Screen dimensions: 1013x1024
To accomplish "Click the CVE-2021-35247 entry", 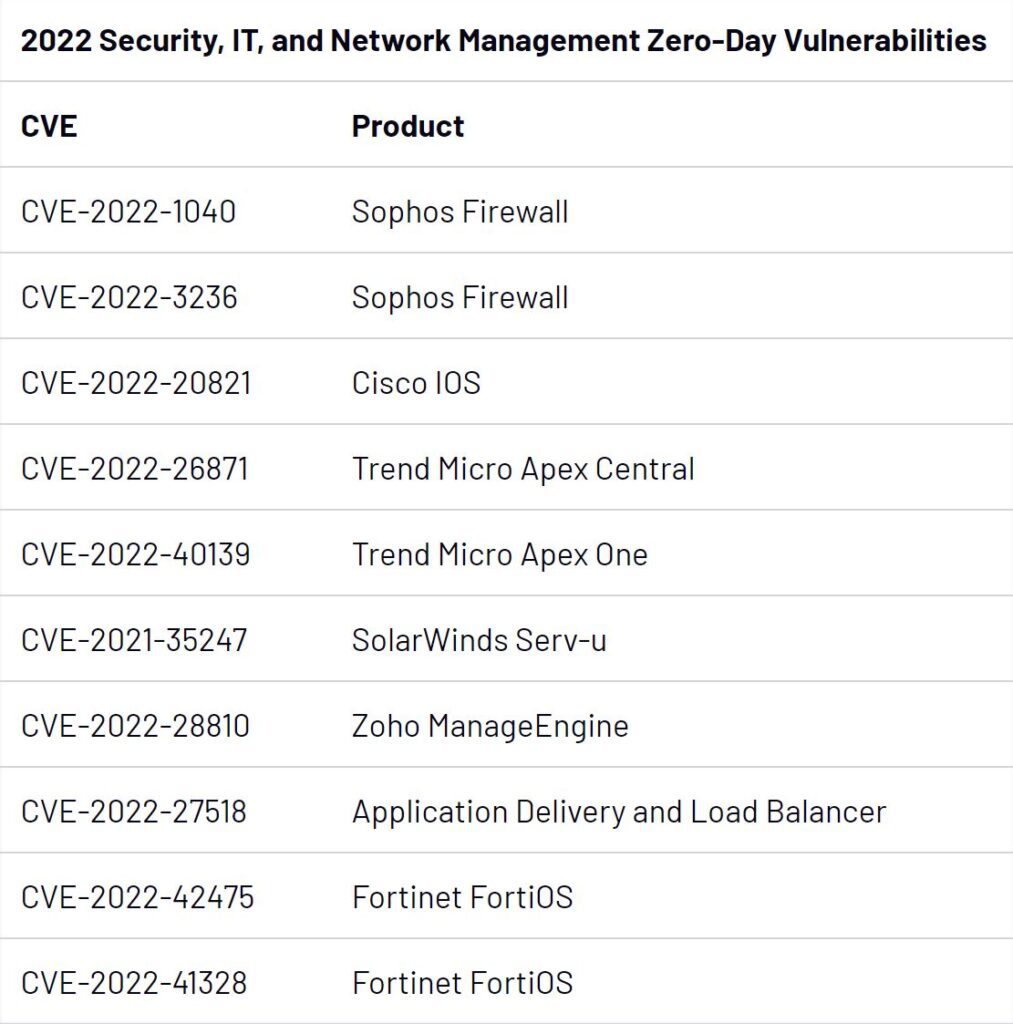I will (134, 640).
